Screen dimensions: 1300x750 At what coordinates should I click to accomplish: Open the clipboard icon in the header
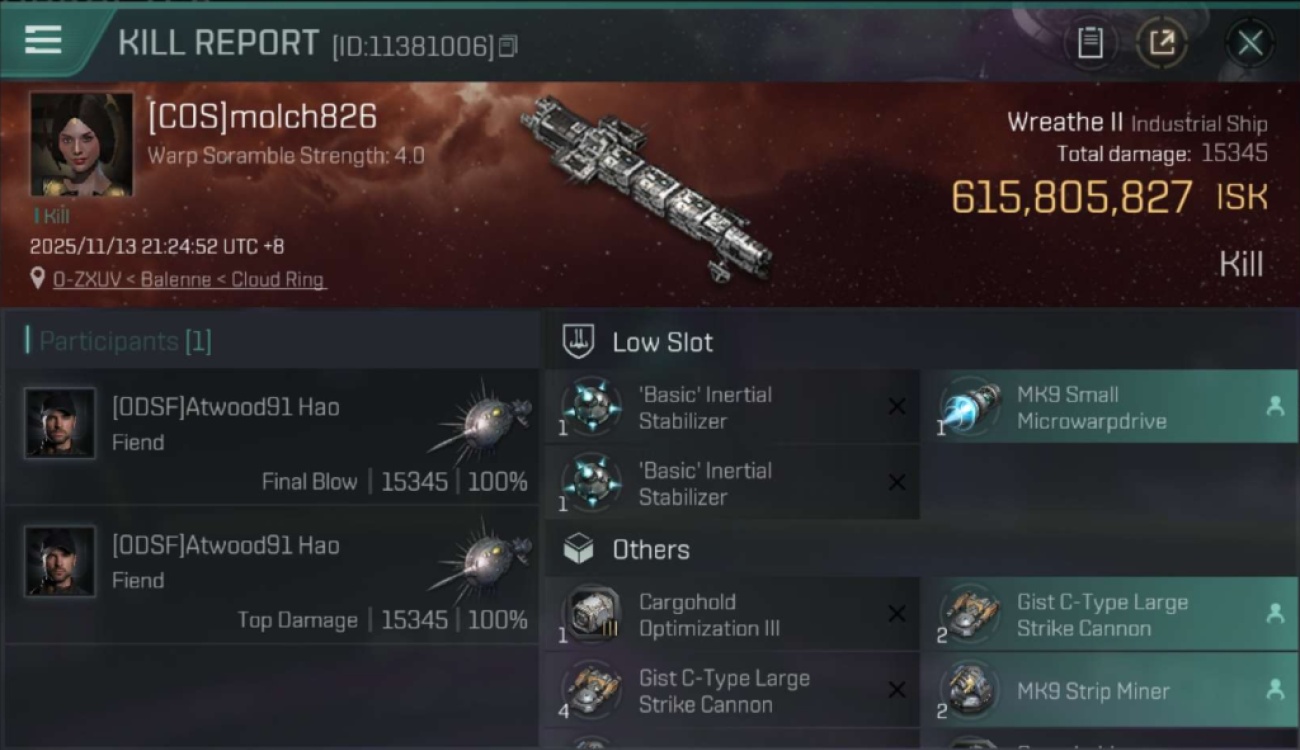pos(1090,43)
